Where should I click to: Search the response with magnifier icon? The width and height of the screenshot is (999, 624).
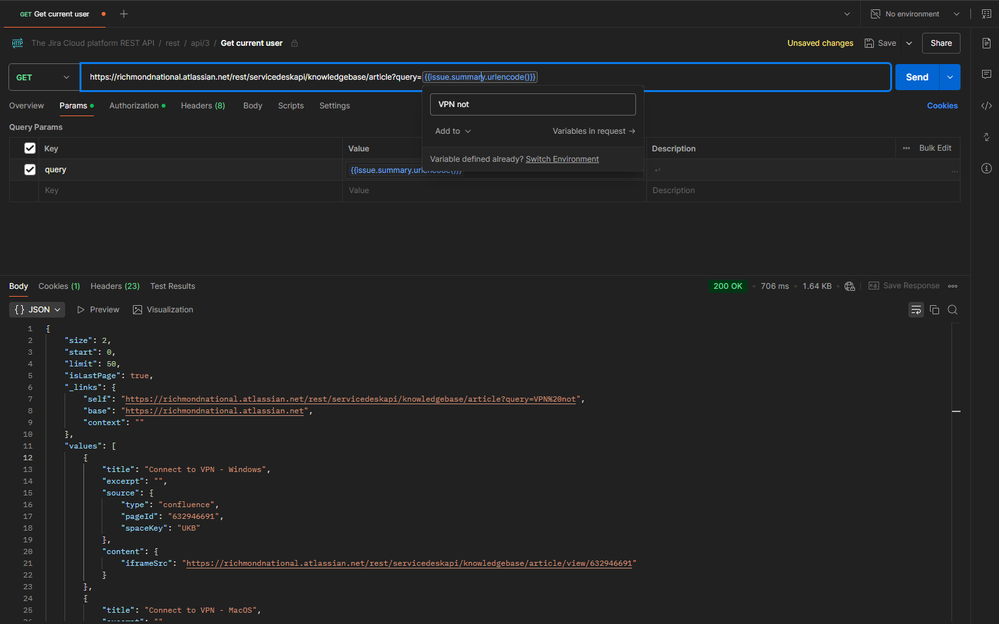click(x=953, y=310)
